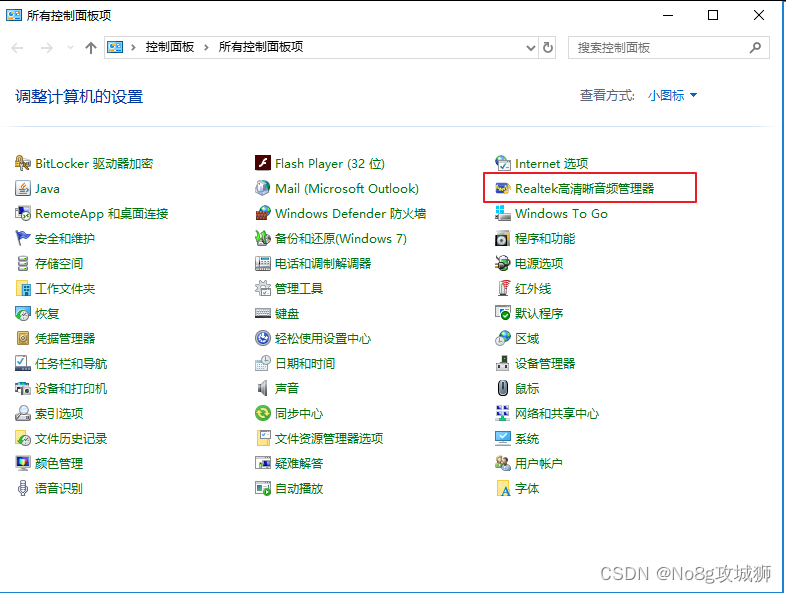Select 控制面板 in the address breadcrumb
The image size is (786, 593).
point(170,47)
